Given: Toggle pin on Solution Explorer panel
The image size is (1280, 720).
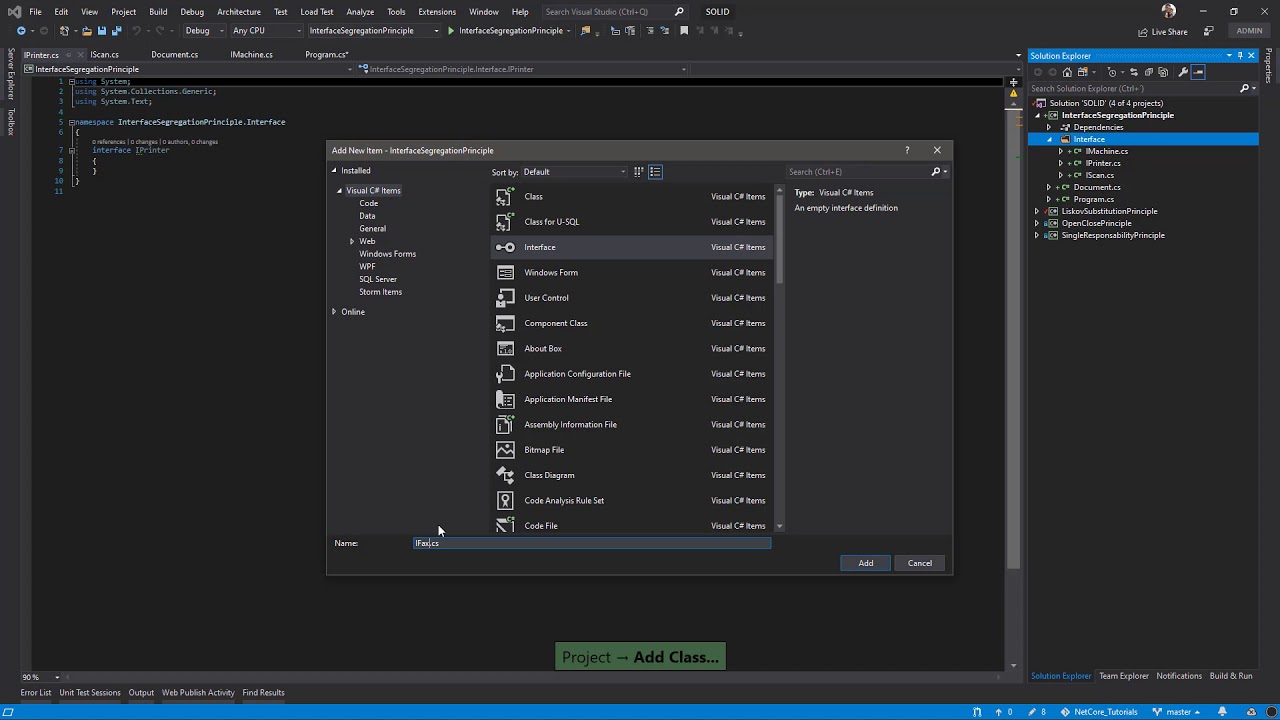Looking at the screenshot, I should coord(1240,56).
